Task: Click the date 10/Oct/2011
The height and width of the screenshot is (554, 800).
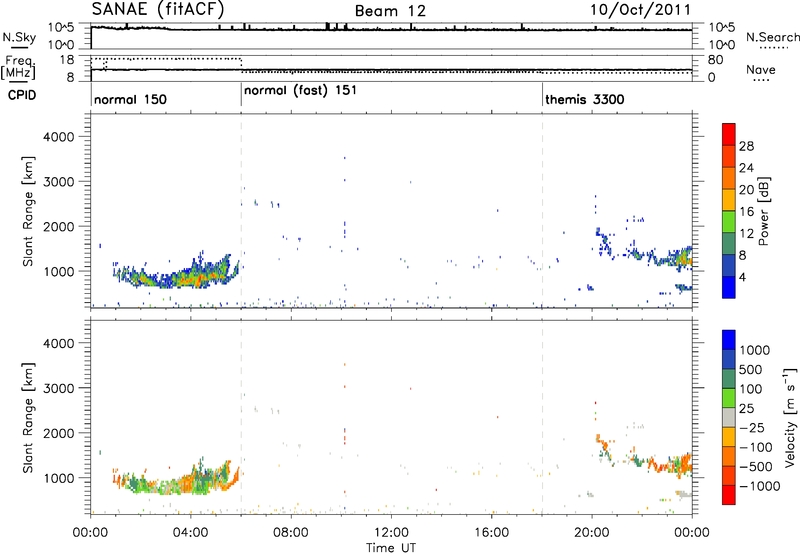Action: (x=641, y=10)
